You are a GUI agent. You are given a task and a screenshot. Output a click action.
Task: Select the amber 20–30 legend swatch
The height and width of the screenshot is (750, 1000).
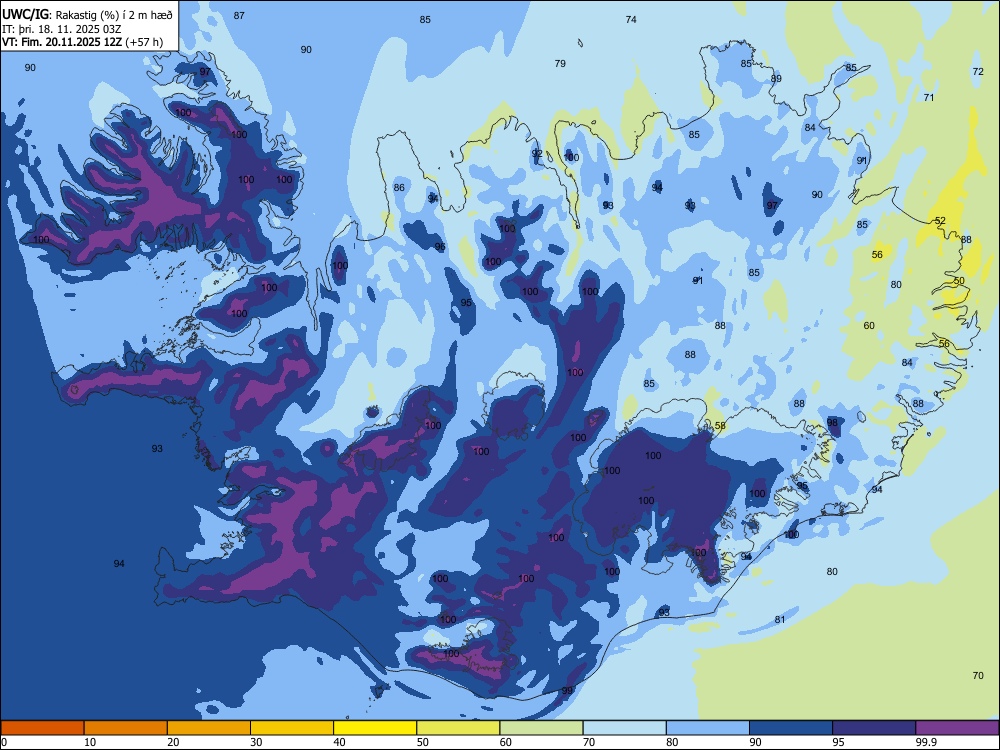tap(209, 728)
